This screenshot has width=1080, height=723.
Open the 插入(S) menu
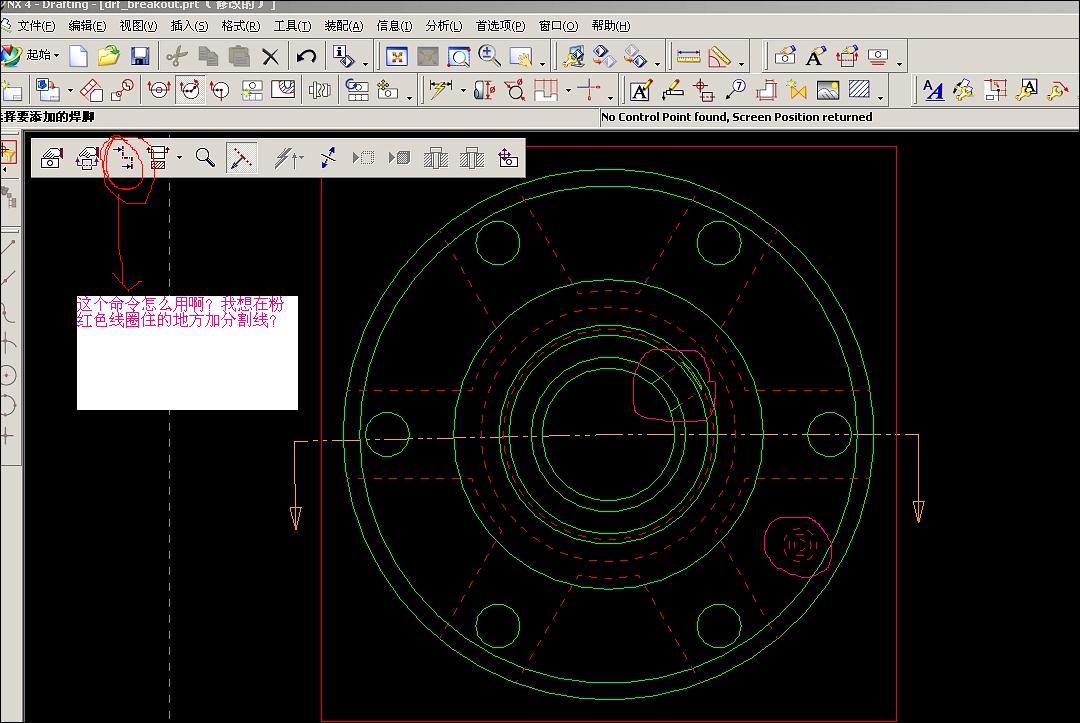(189, 26)
